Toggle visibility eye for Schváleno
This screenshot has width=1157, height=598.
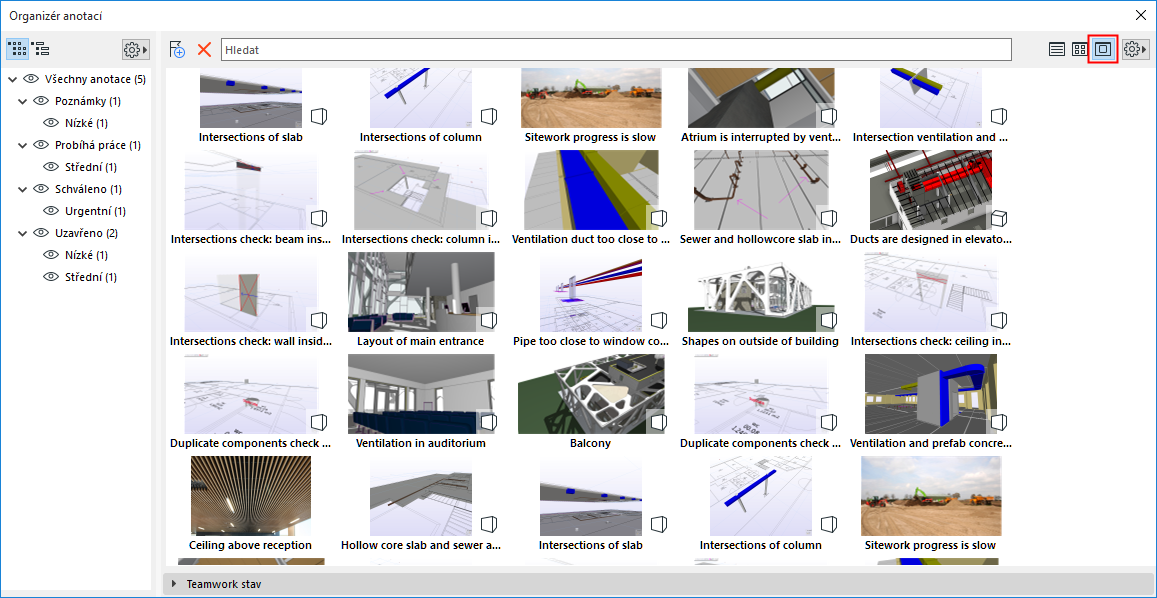41,189
